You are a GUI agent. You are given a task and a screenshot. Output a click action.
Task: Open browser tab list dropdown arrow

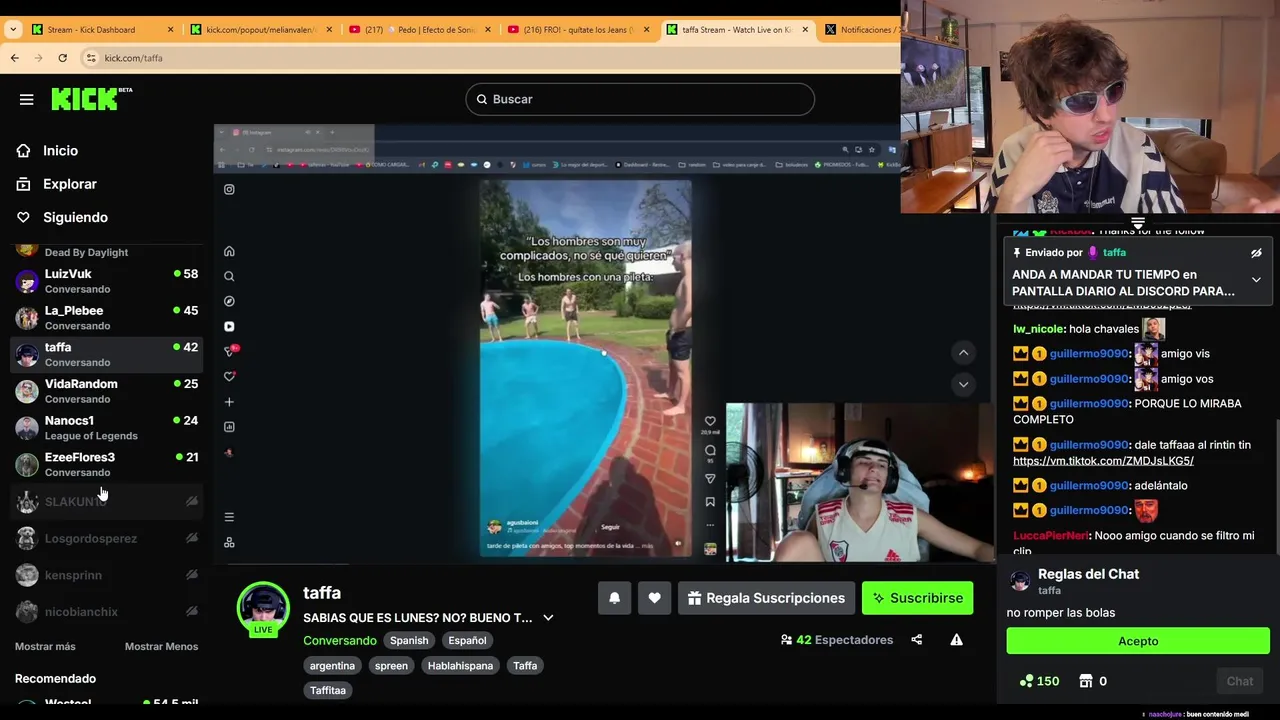(x=13, y=30)
